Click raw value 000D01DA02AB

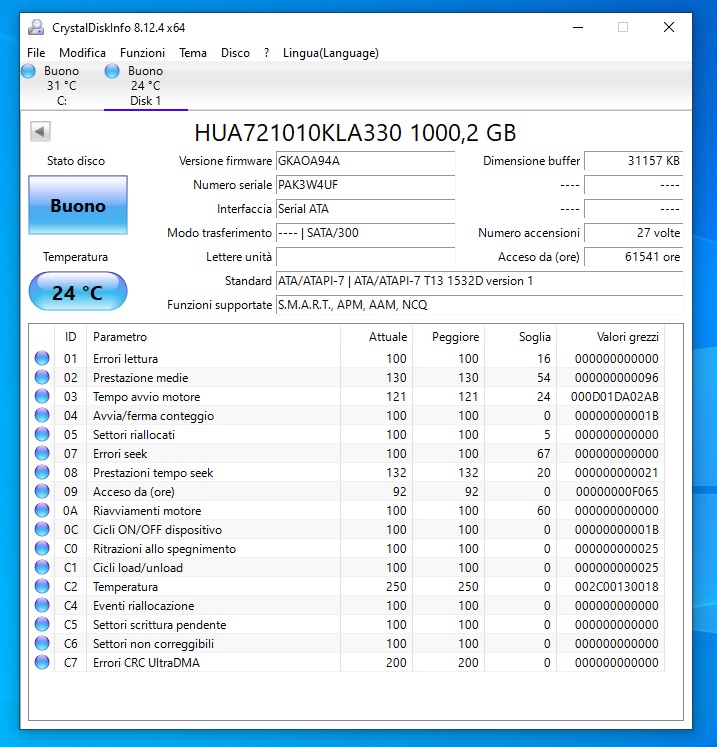615,396
